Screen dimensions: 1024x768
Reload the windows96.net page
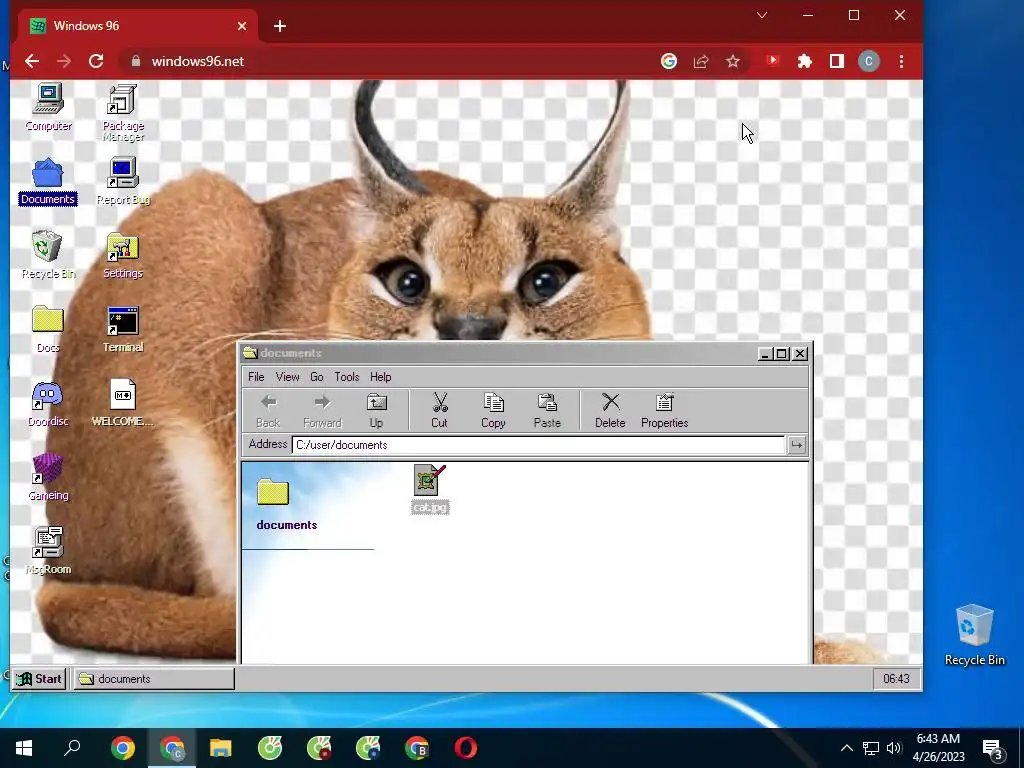coord(96,61)
